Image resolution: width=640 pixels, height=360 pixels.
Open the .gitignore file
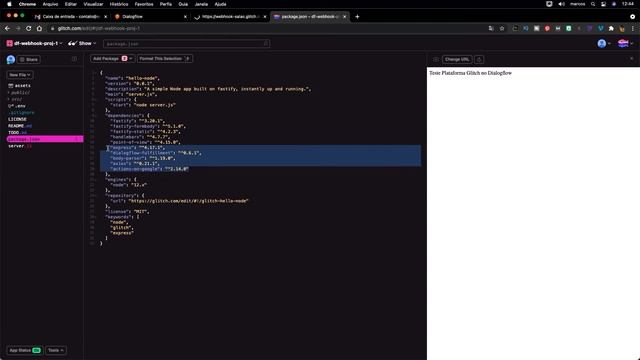[21, 113]
